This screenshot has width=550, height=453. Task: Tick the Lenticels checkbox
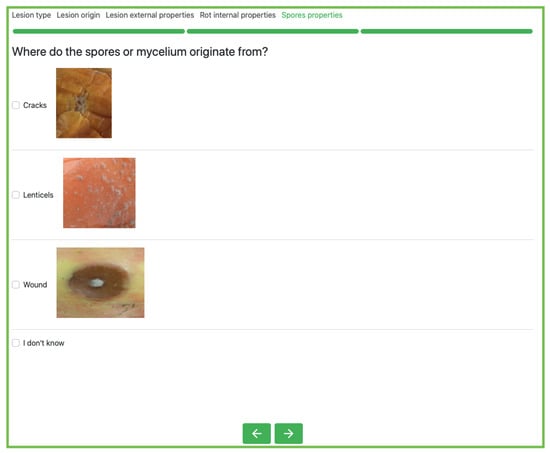click(16, 195)
